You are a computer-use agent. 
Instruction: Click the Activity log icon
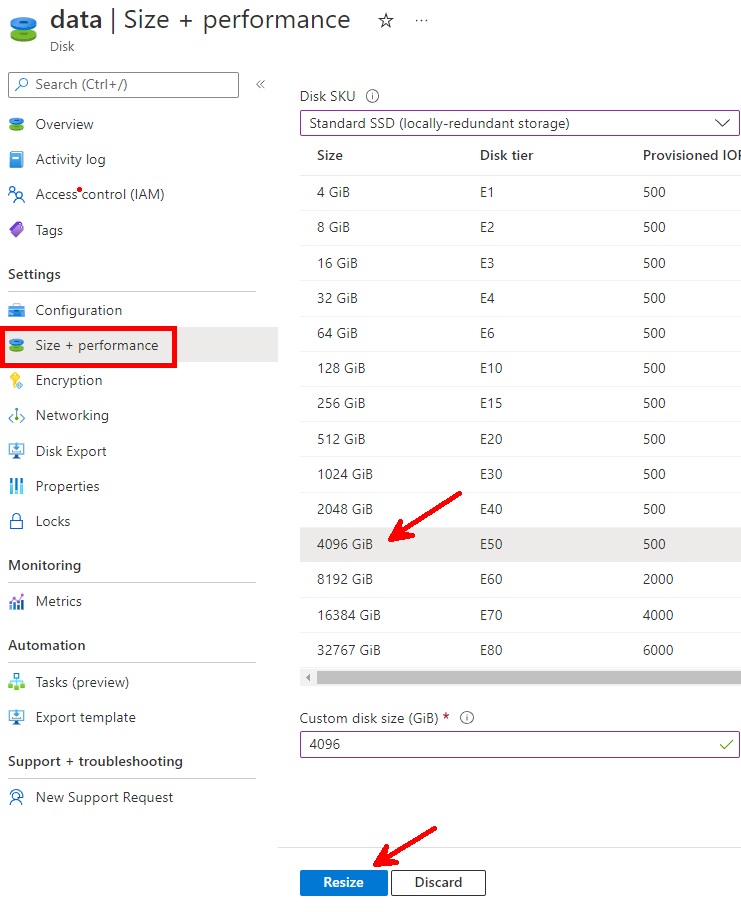coord(17,159)
